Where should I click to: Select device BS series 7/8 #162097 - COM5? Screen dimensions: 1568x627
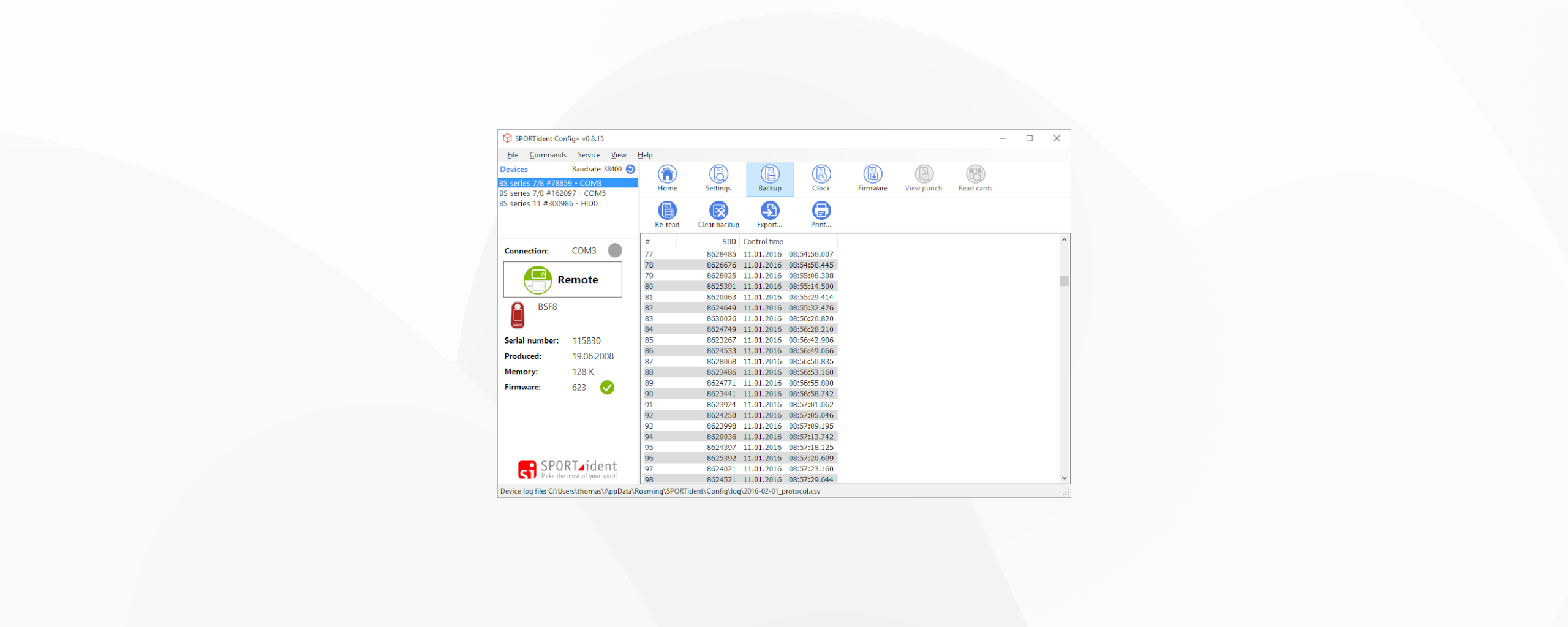[x=568, y=193]
